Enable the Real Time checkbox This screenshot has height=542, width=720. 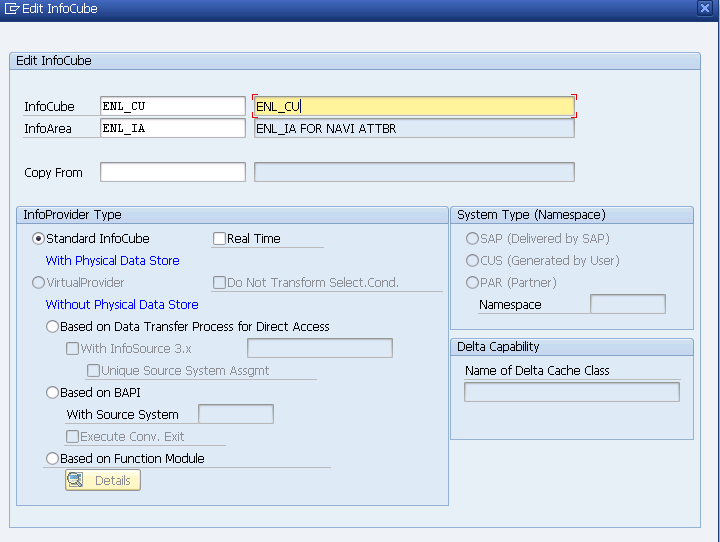point(219,238)
